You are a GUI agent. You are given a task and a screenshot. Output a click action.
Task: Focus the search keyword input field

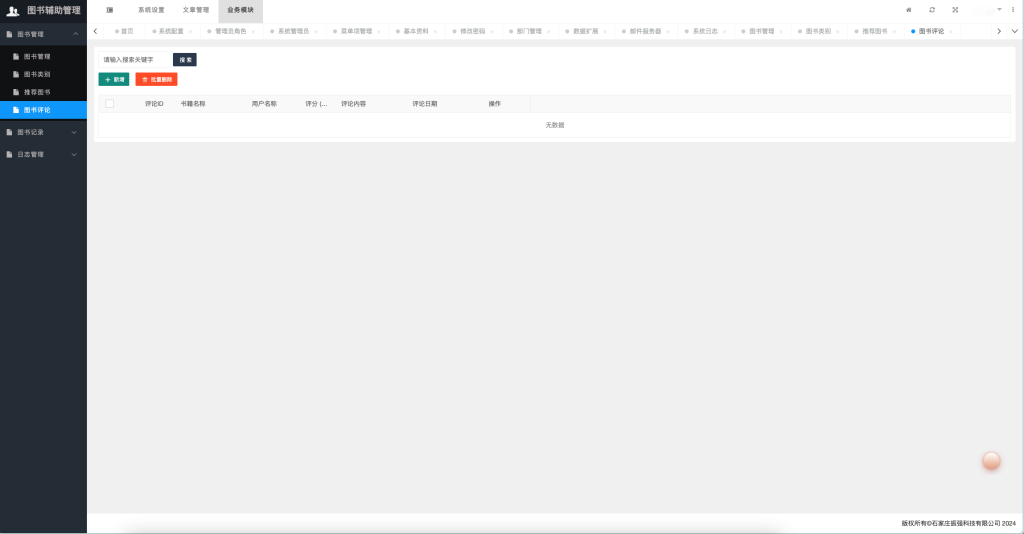pos(134,60)
